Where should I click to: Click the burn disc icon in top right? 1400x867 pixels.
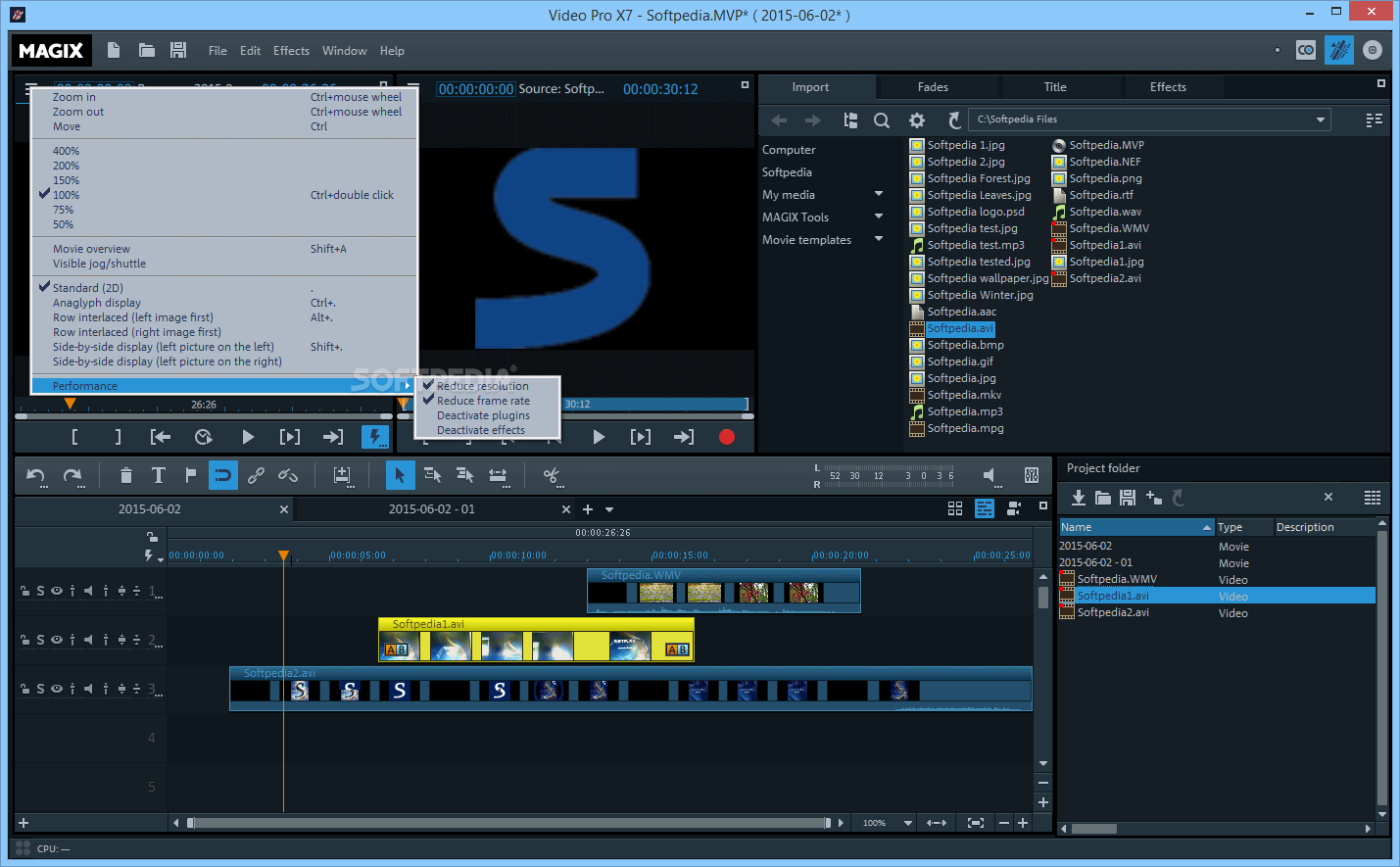[x=1373, y=50]
